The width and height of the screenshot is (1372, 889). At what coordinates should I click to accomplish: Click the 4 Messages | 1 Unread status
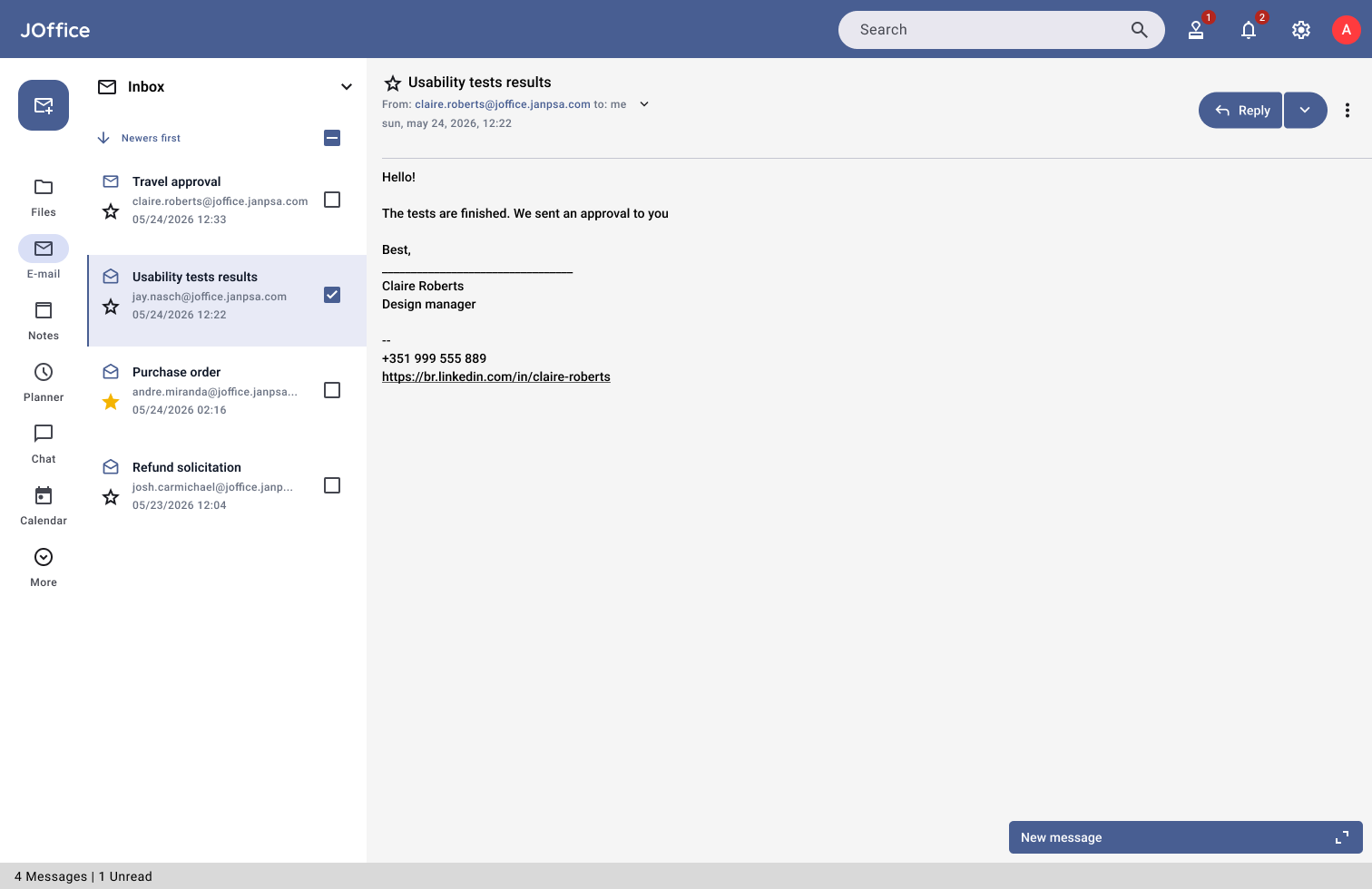(x=83, y=876)
